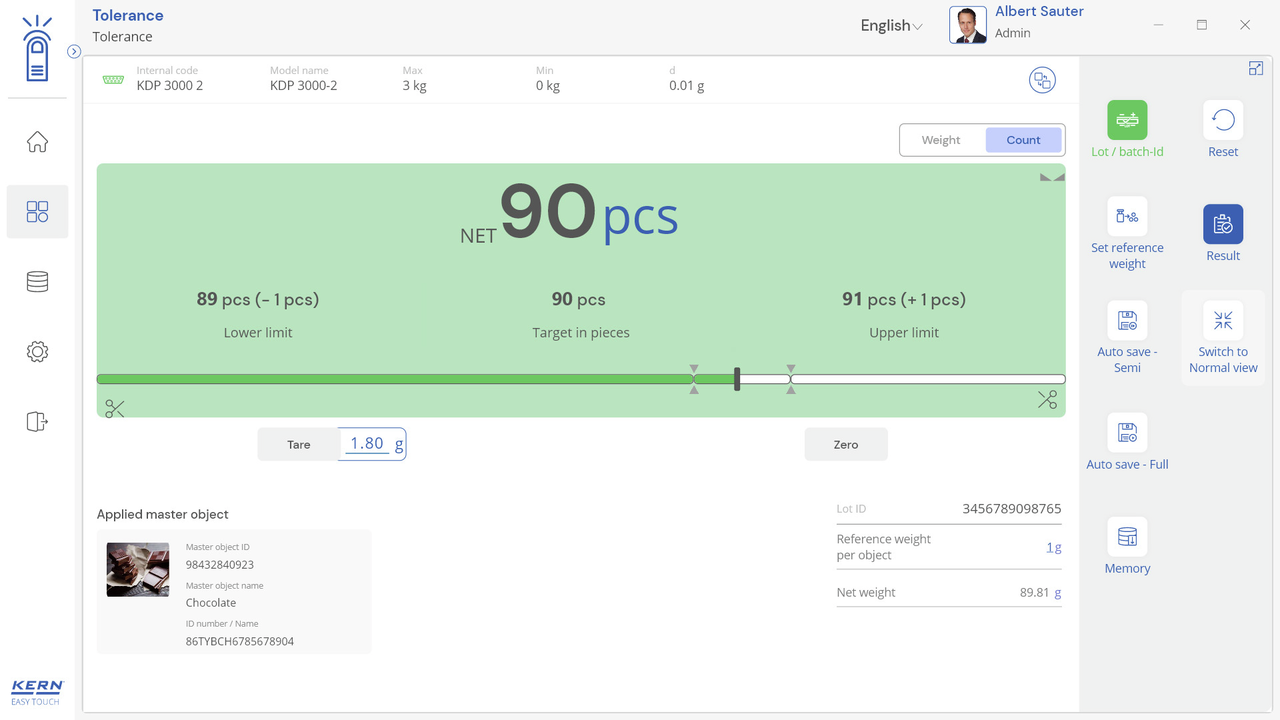
Task: Open Set reference weight
Action: tap(1127, 217)
